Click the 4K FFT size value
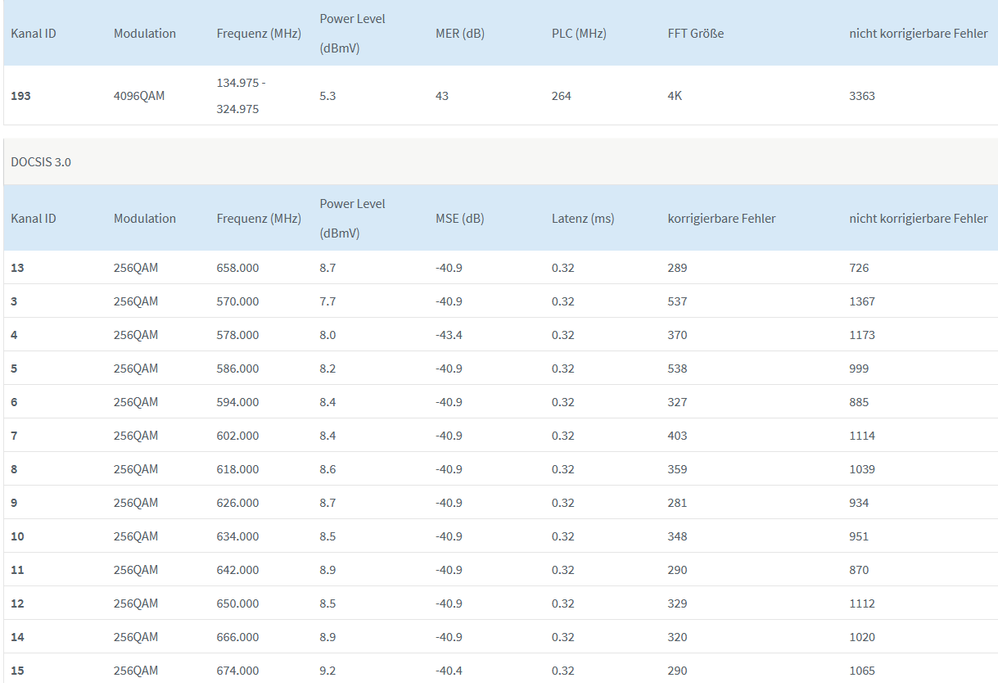998x683 pixels. point(675,96)
